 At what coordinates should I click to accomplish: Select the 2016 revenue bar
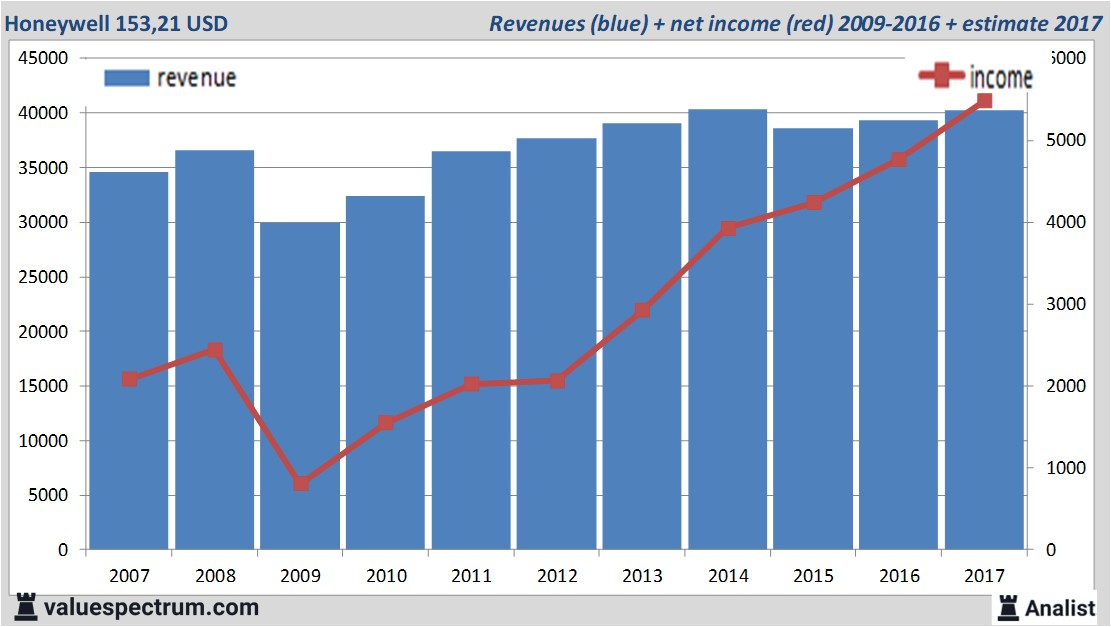(898, 335)
